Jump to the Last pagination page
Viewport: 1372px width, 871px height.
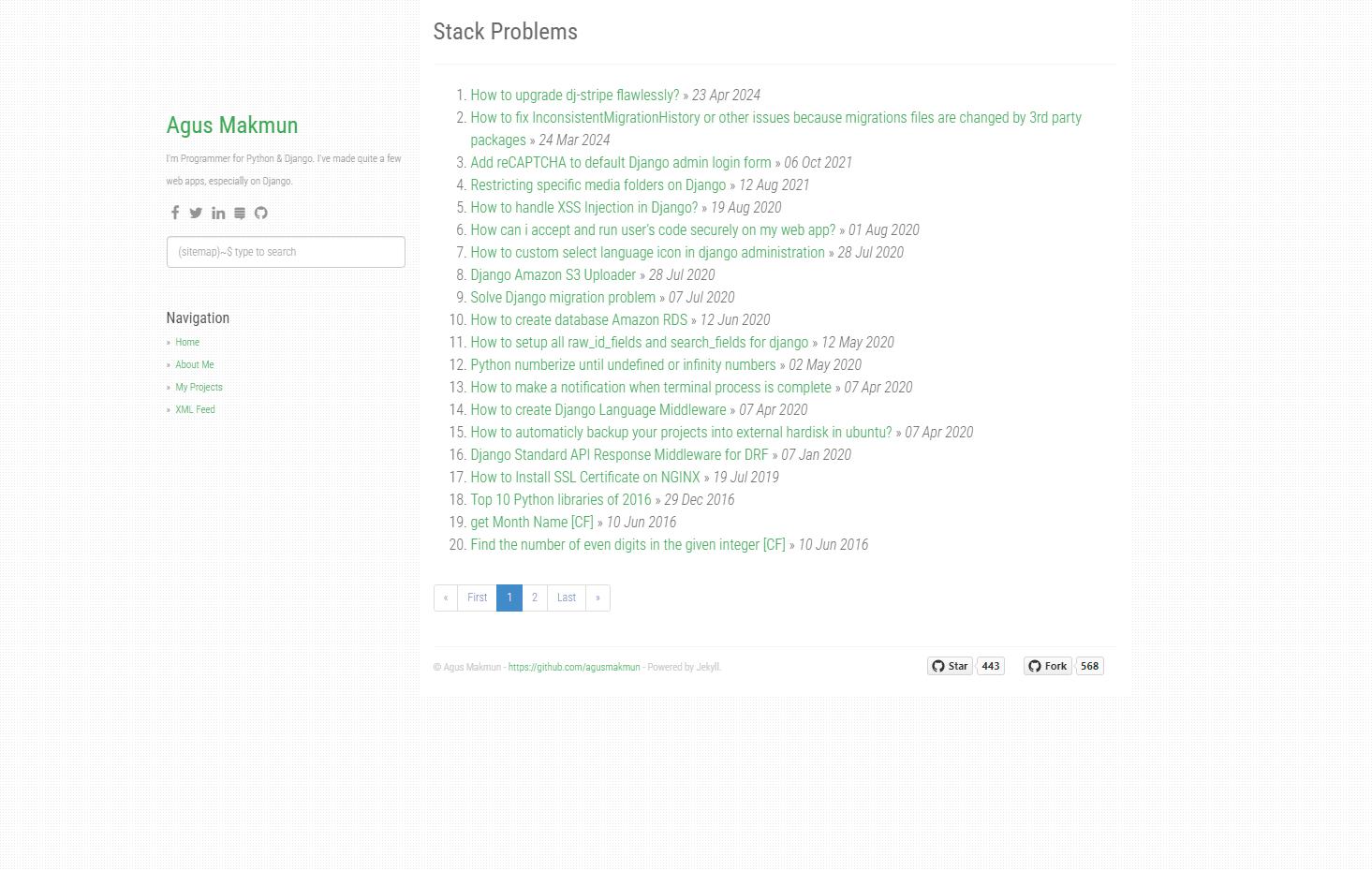point(566,598)
